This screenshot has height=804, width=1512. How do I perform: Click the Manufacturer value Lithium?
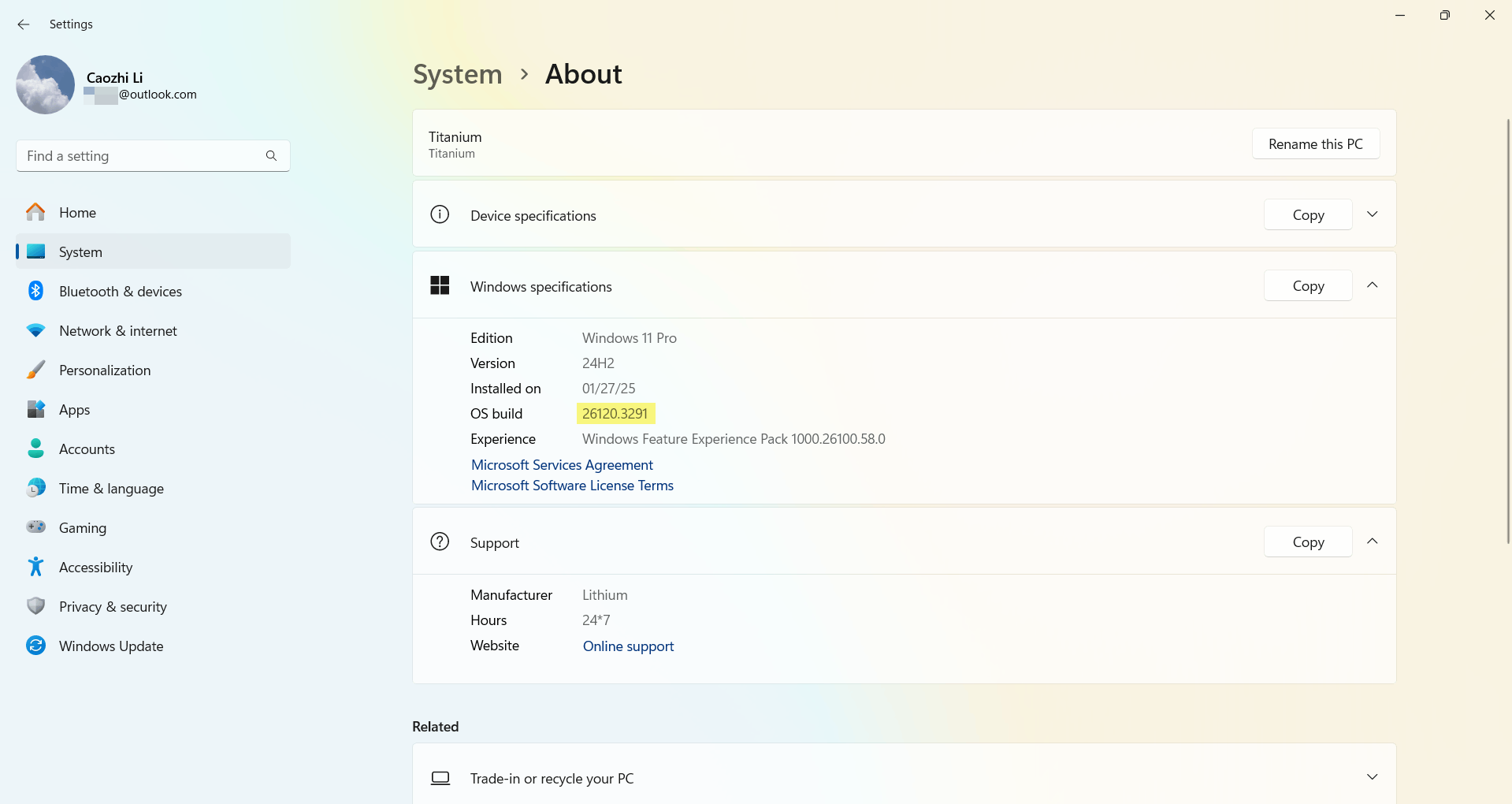[604, 595]
